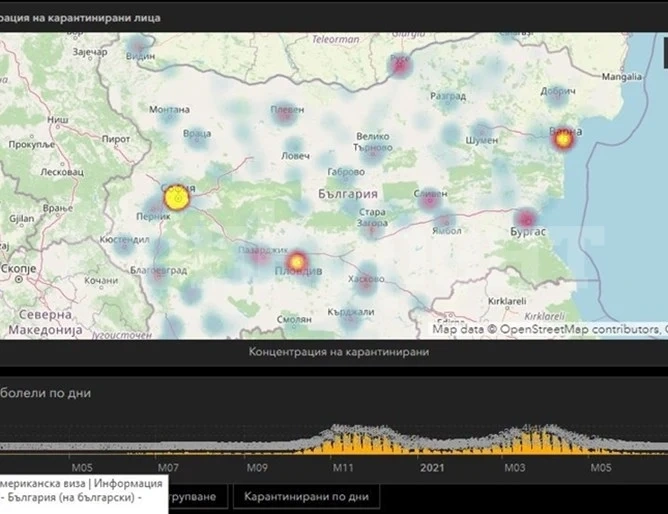Click the Видин label on the map

141,56
